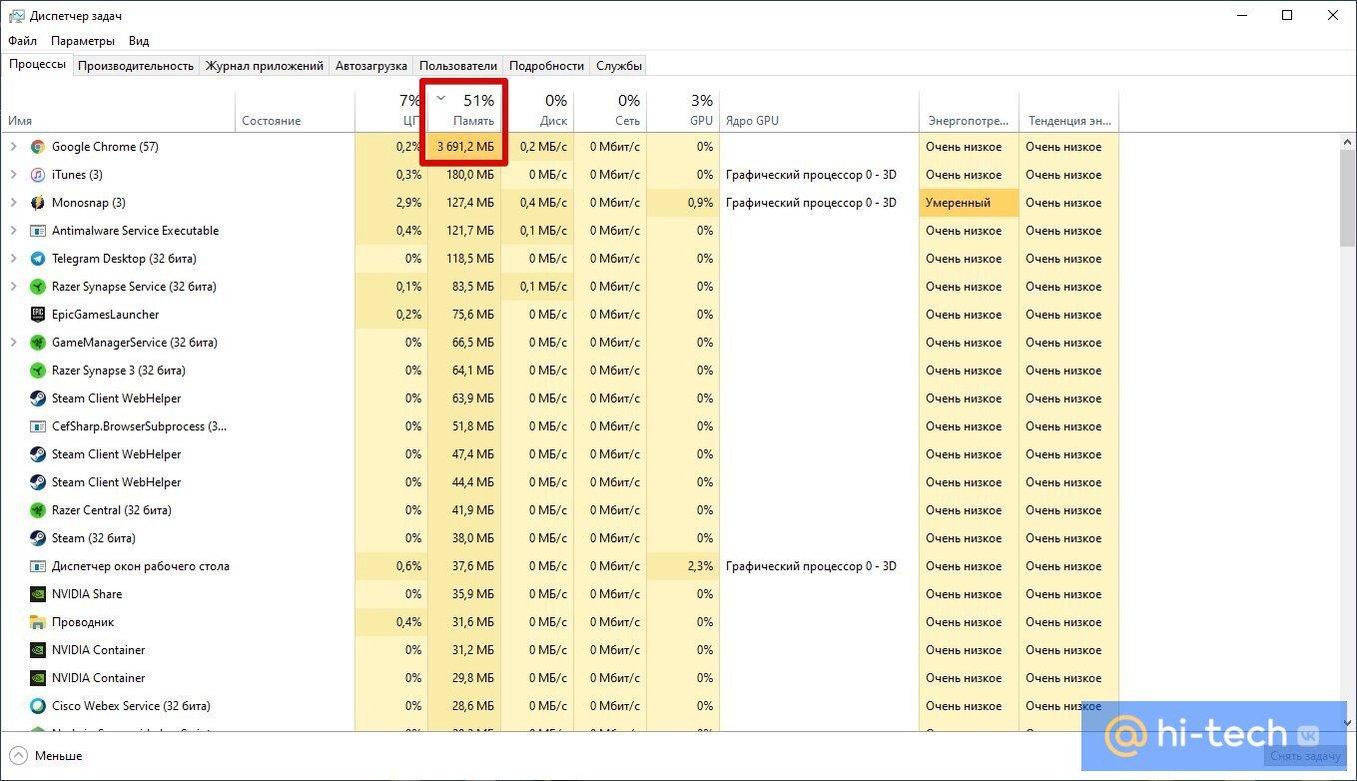Click the Умеренный power cell for Monosnap
Viewport: 1357px width, 781px height.
click(969, 203)
